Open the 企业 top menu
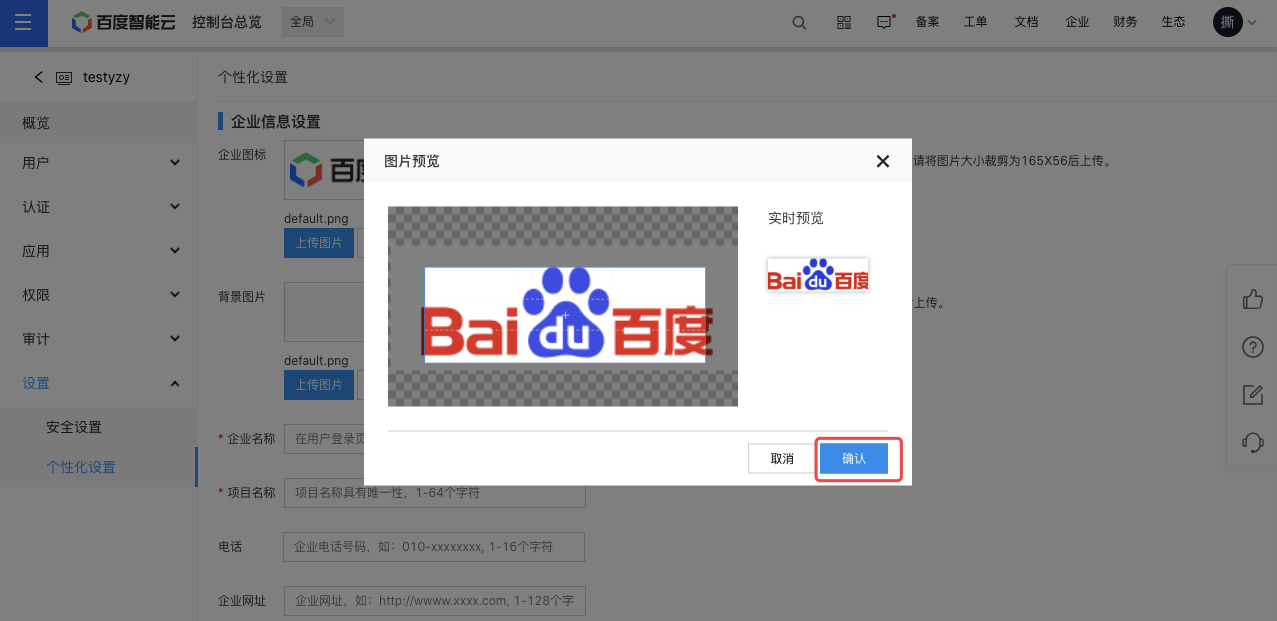 (1077, 22)
